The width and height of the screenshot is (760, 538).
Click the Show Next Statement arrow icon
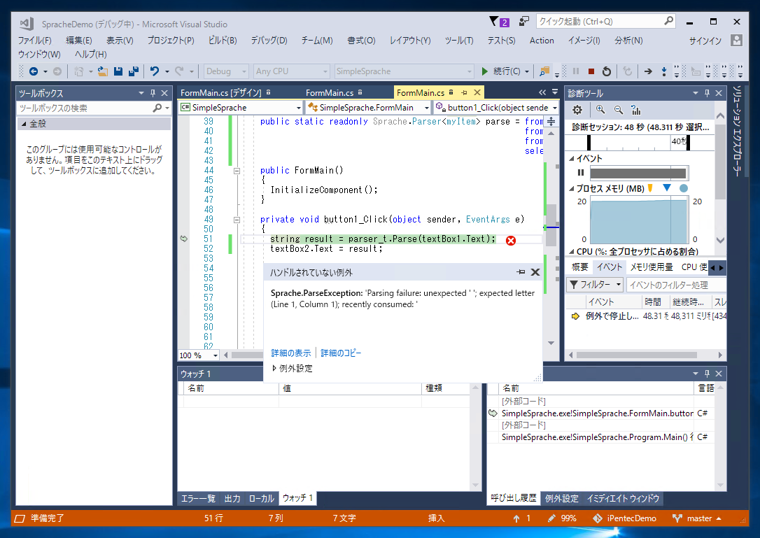(x=648, y=71)
